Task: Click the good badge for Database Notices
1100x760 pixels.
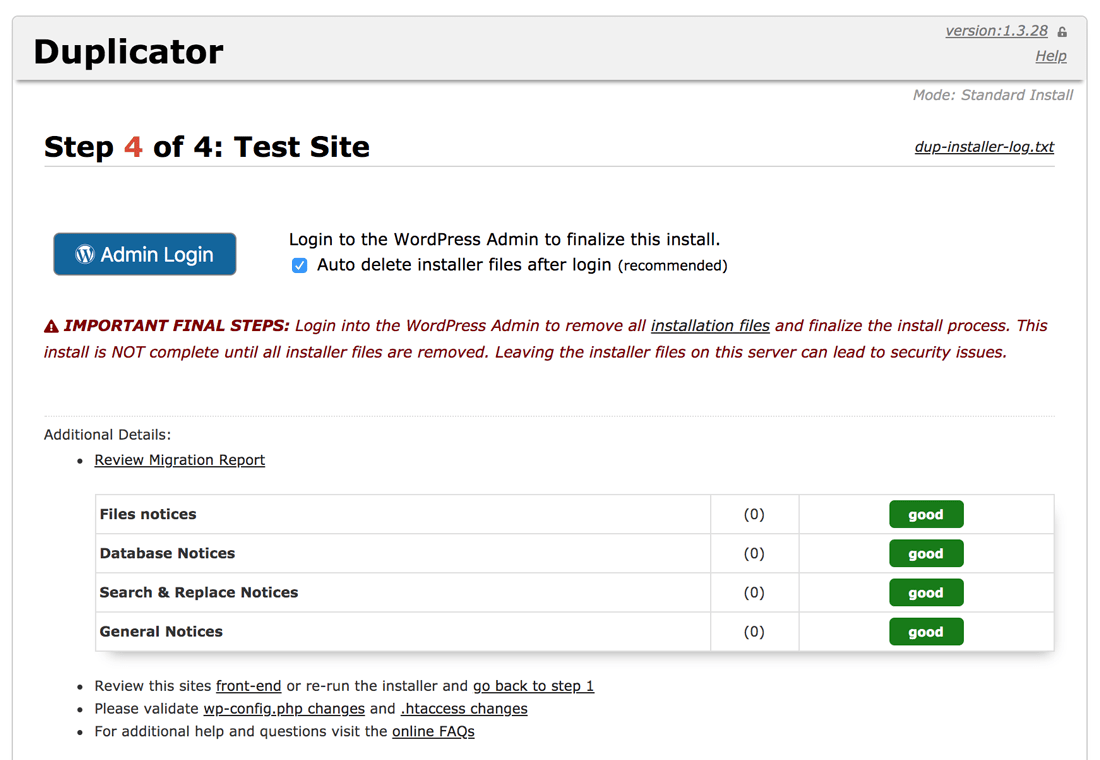Action: pyautogui.click(x=926, y=554)
